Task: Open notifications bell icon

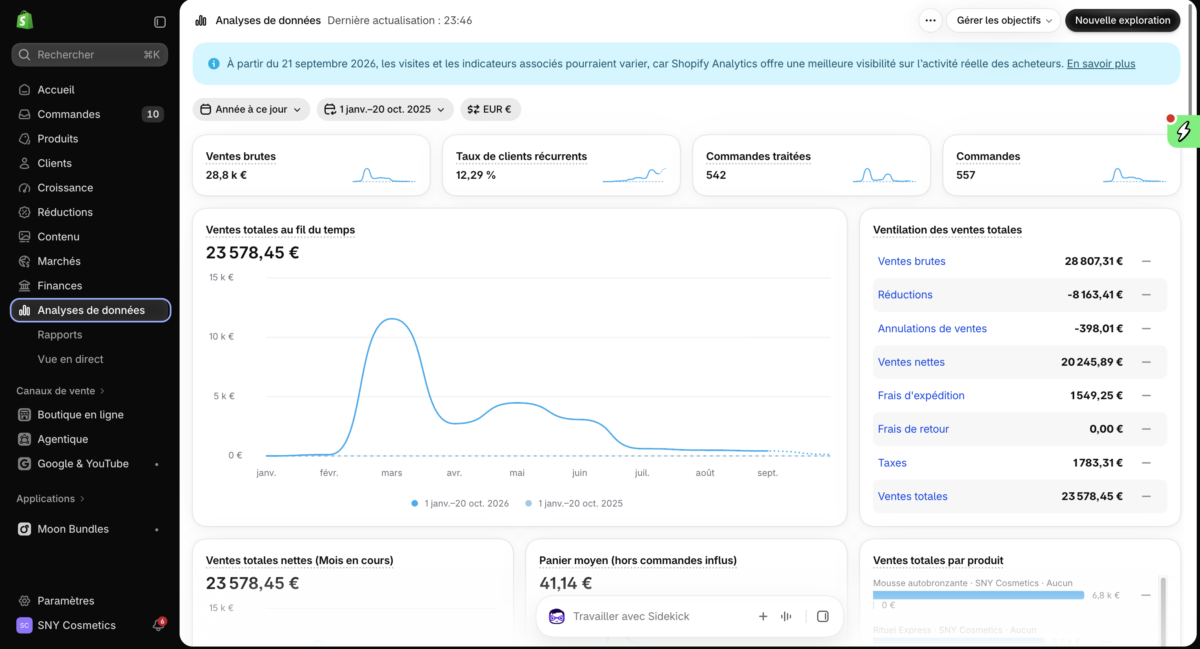Action: 158,625
